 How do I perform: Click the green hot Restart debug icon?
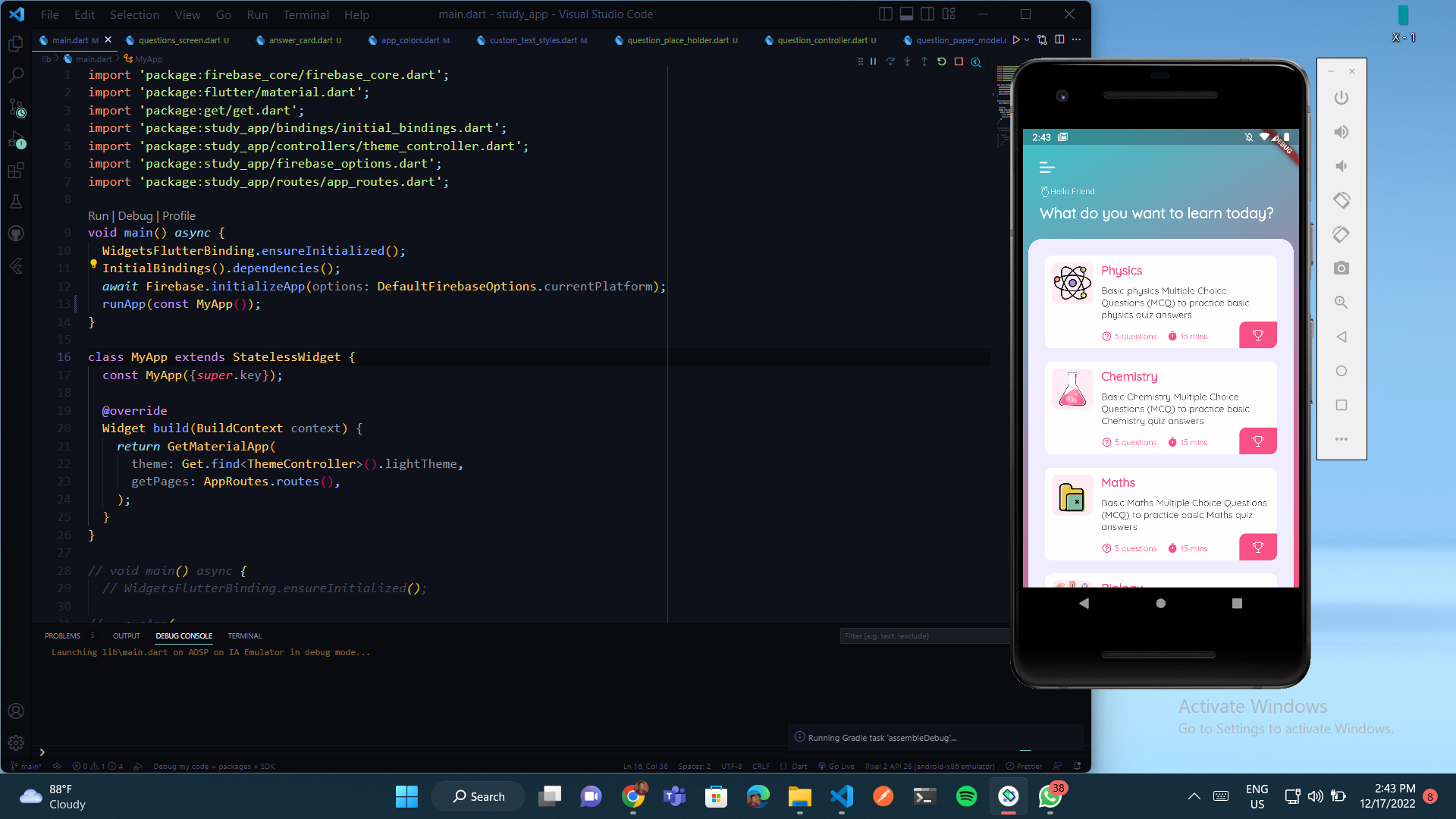click(941, 61)
